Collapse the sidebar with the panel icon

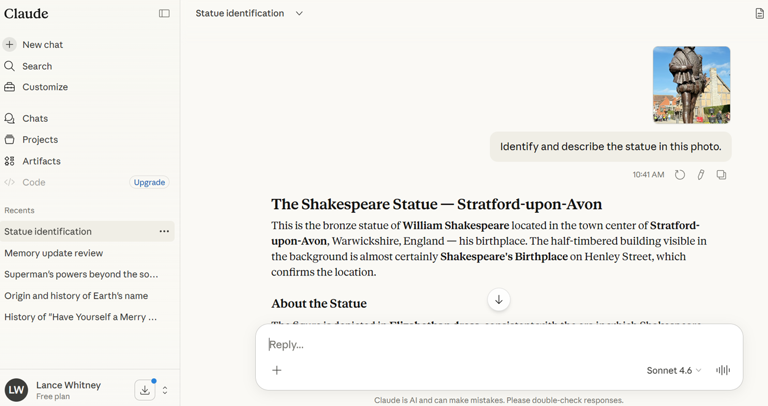point(164,14)
